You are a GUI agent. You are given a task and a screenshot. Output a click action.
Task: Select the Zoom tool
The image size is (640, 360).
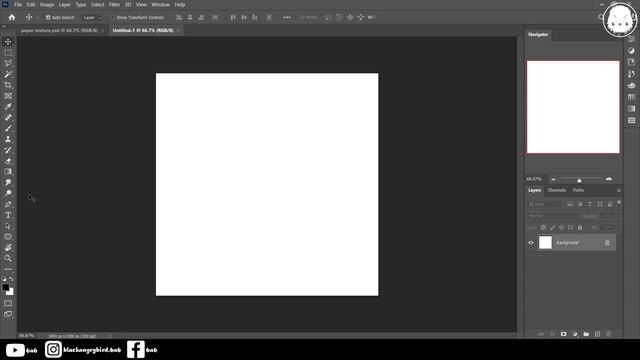(x=8, y=258)
